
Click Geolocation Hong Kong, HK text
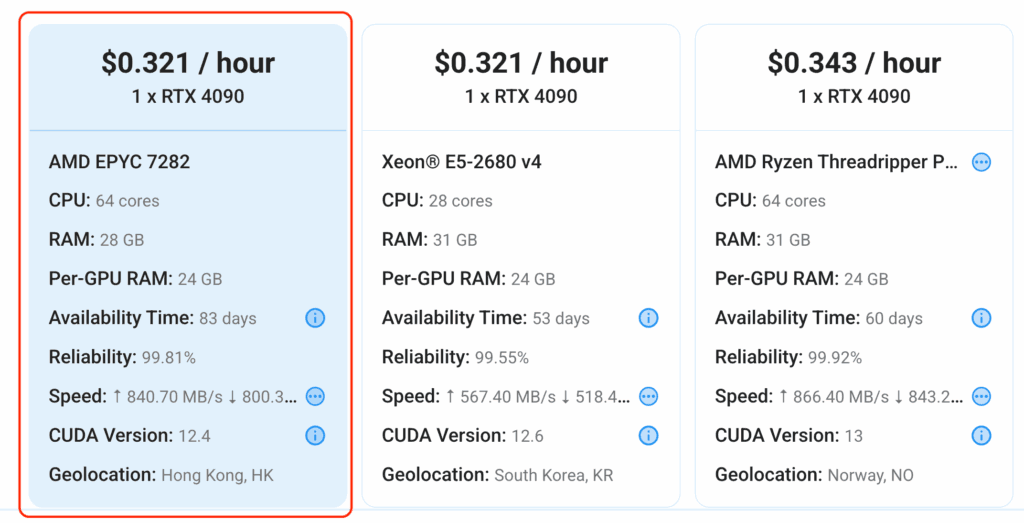pyautogui.click(x=217, y=475)
